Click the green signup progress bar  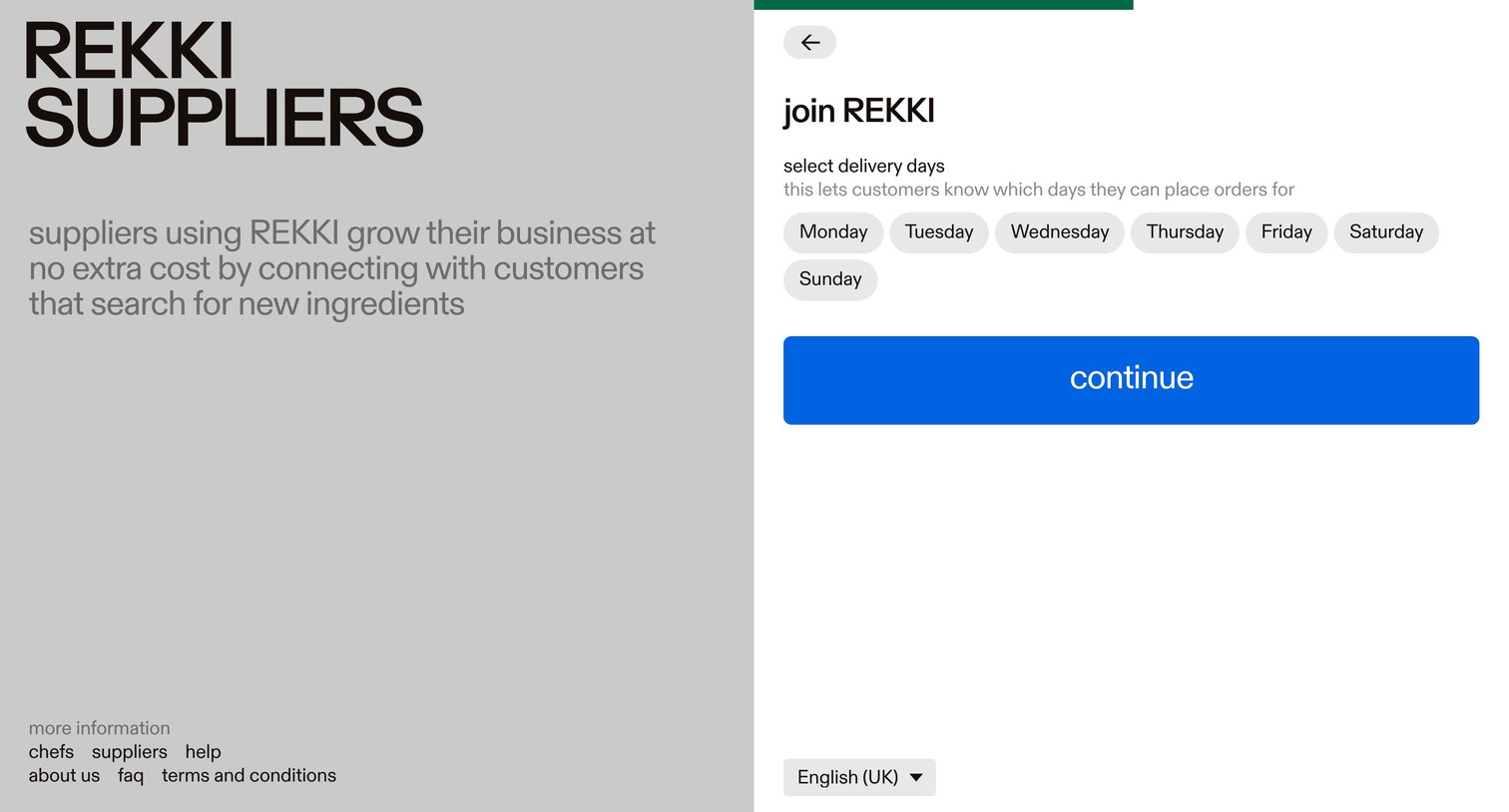click(x=943, y=5)
